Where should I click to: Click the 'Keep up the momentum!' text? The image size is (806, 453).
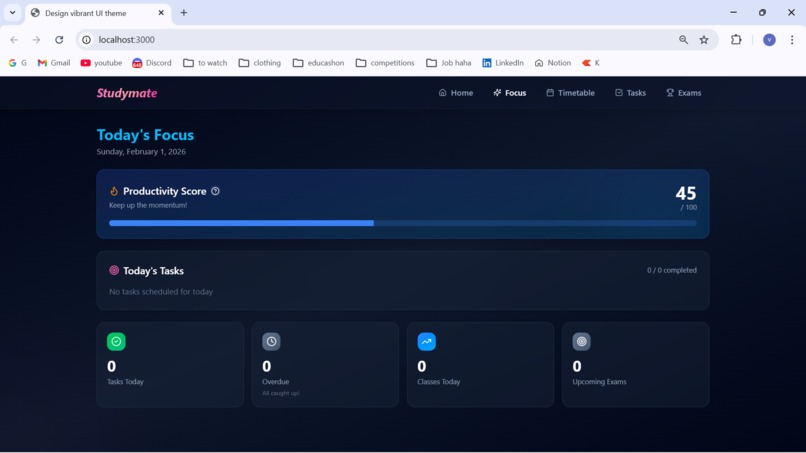click(148, 205)
